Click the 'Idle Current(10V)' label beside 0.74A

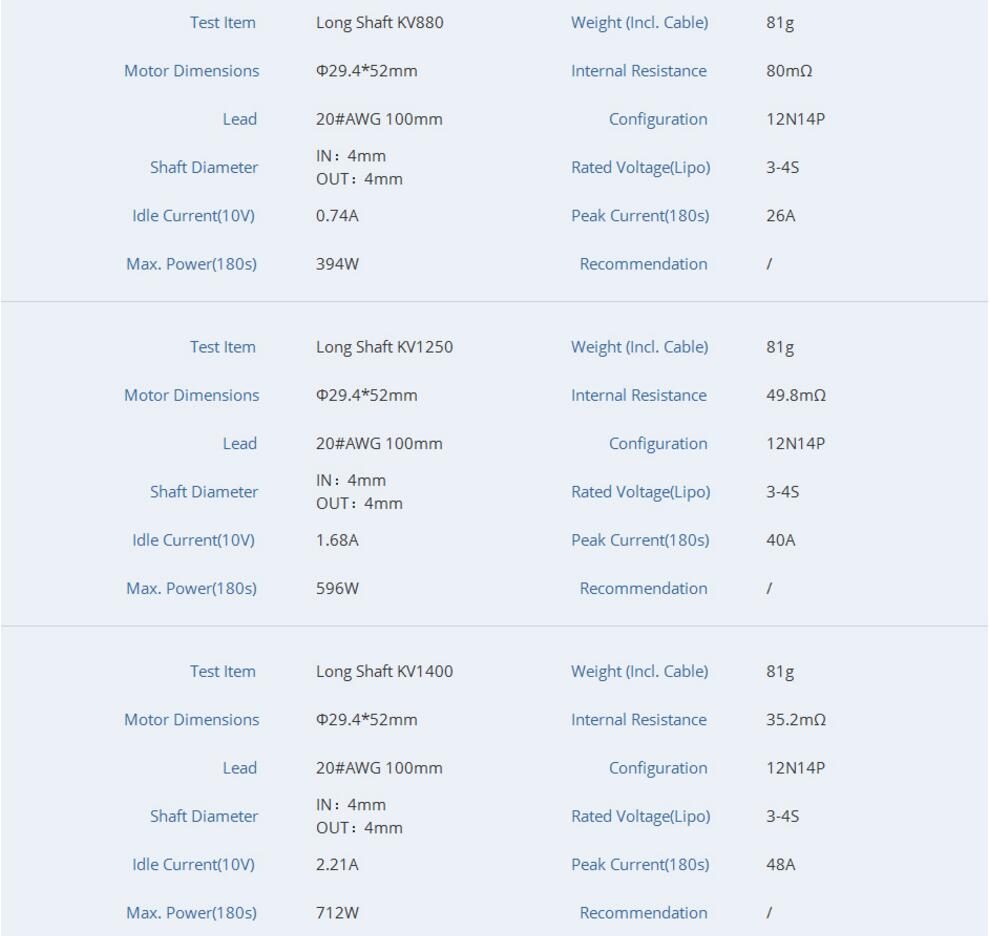click(x=193, y=216)
